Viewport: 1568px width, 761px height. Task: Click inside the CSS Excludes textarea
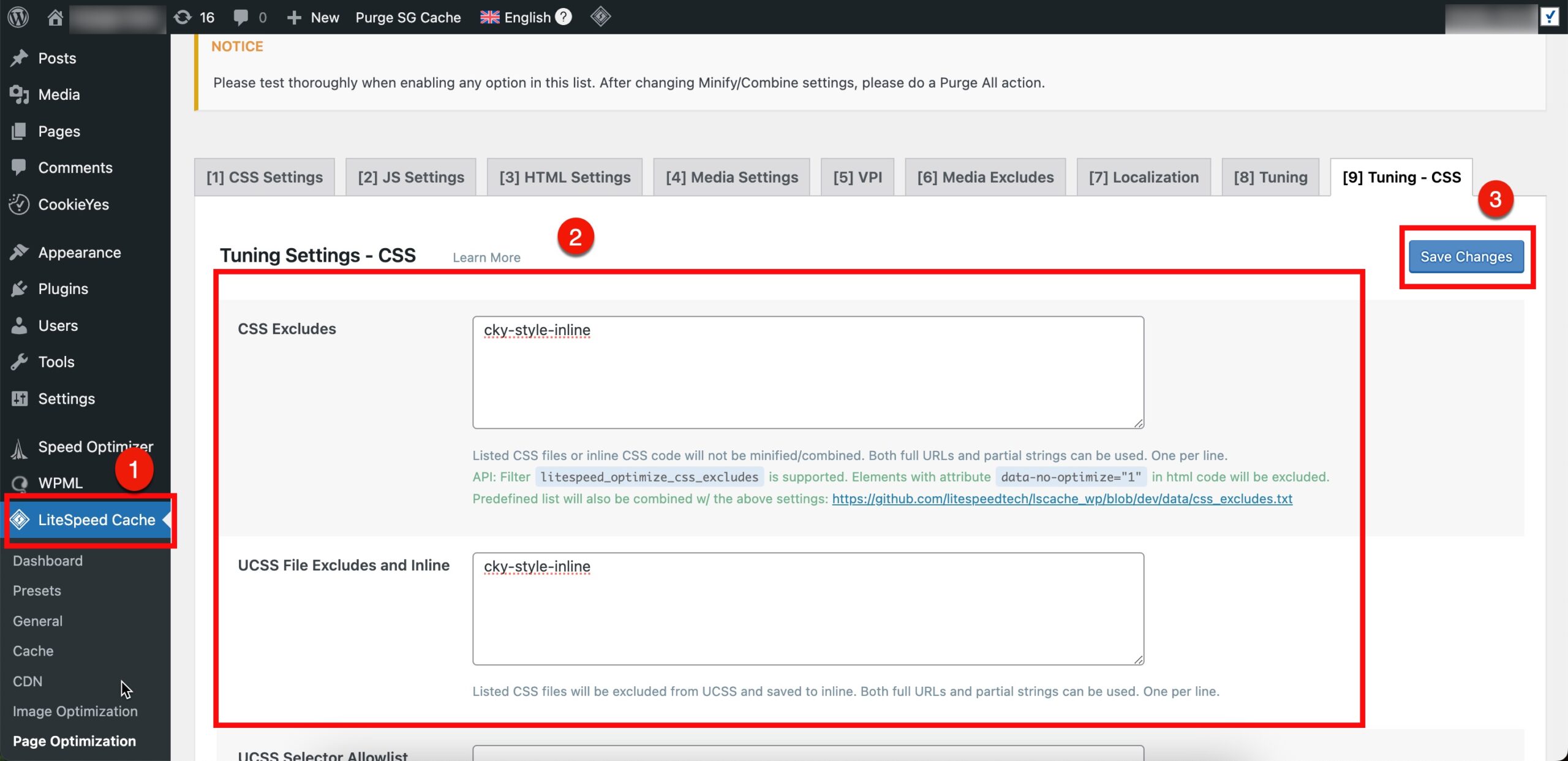(x=808, y=372)
